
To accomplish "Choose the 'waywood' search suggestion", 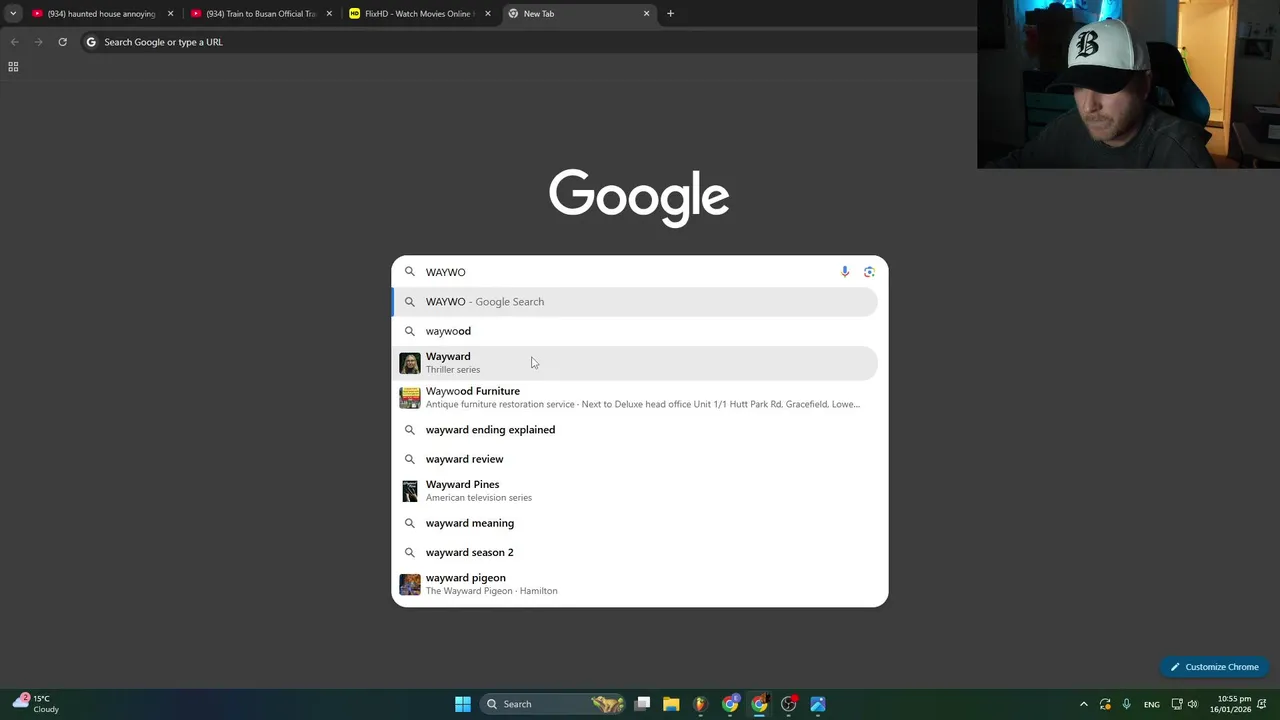I will (x=635, y=331).
